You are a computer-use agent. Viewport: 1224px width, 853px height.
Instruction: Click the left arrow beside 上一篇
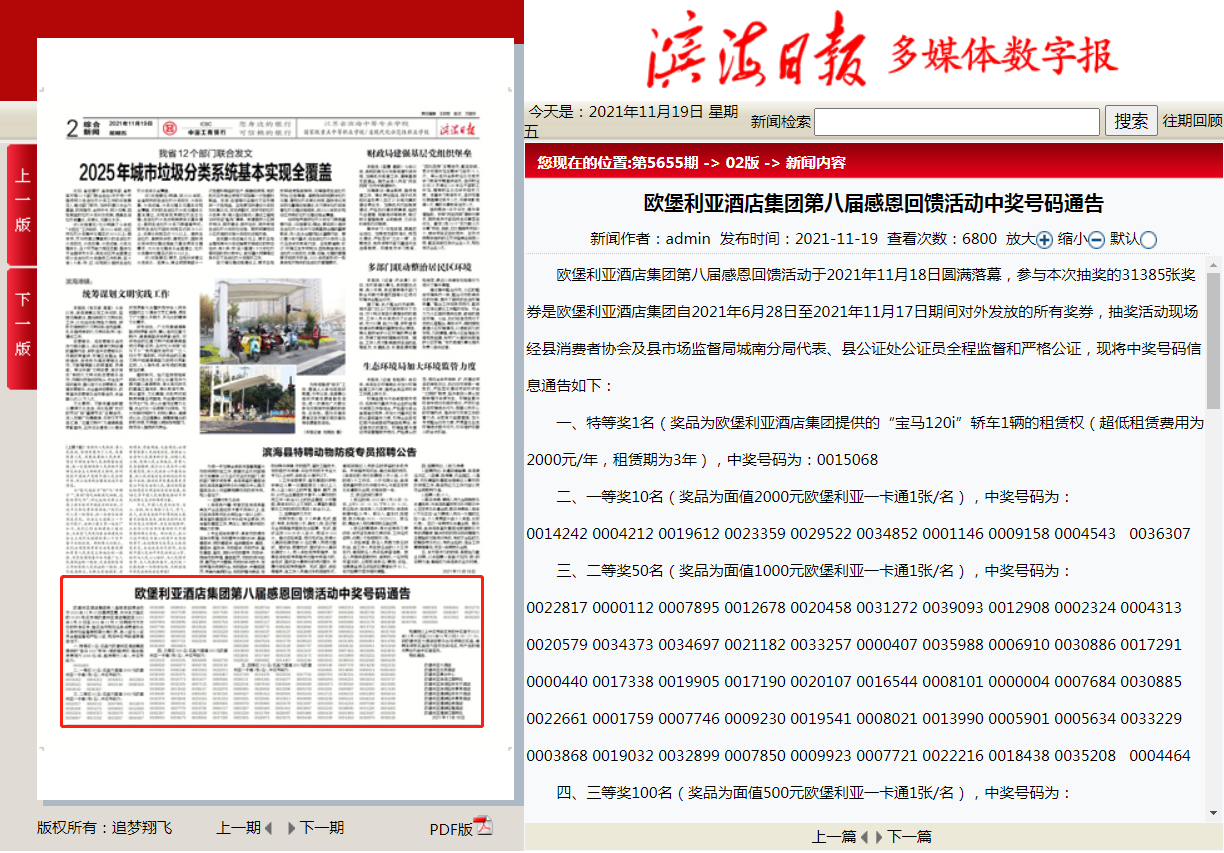(865, 837)
